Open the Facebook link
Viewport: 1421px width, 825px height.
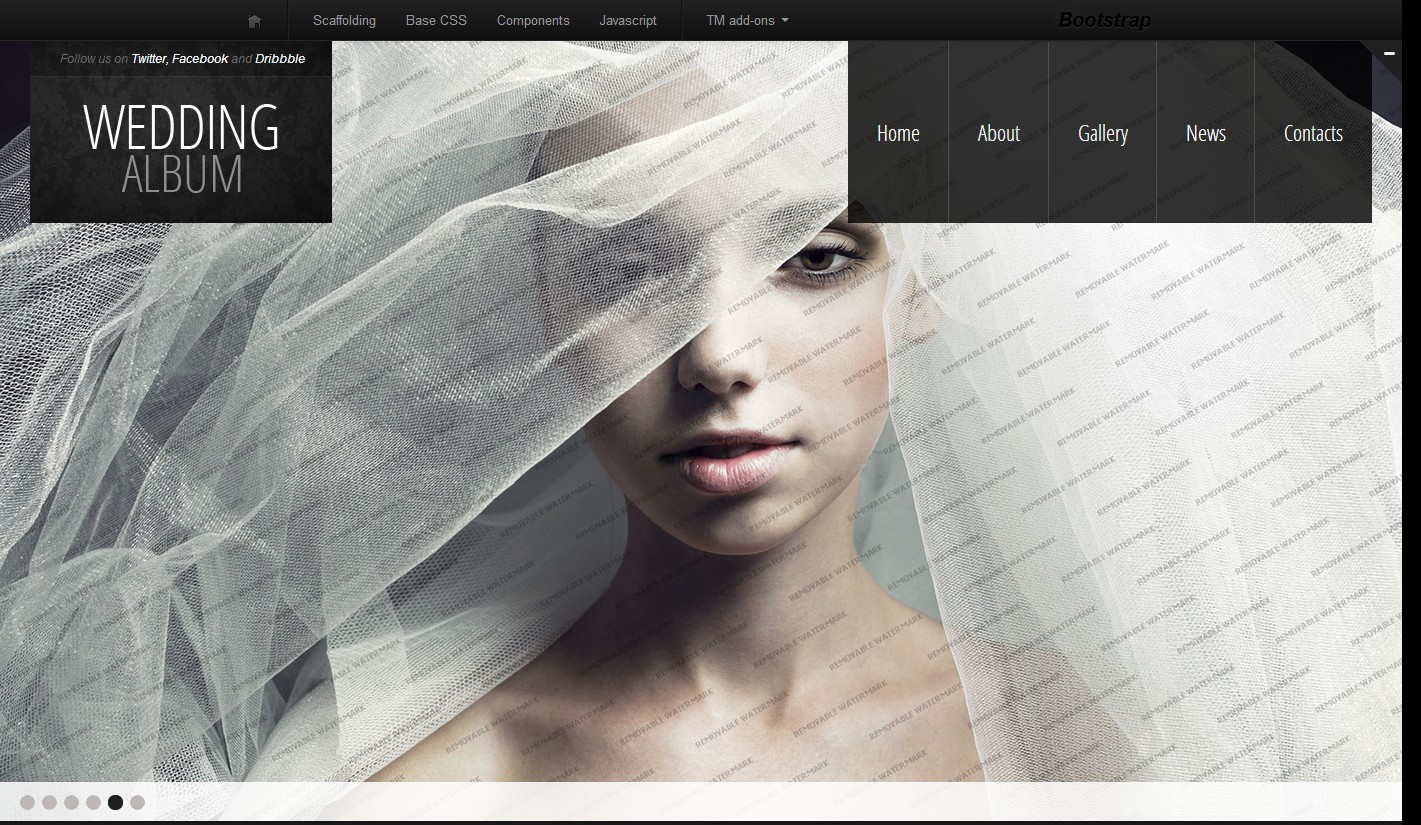[x=200, y=59]
